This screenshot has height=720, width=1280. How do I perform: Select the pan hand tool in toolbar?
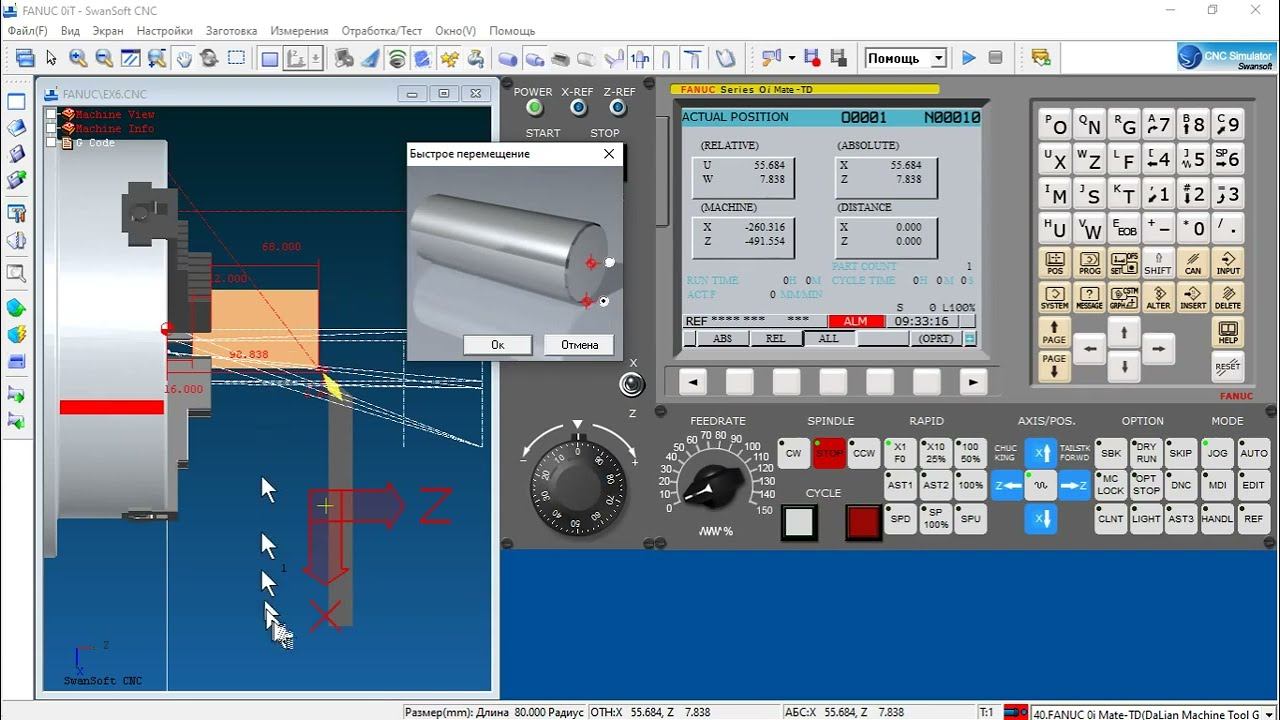(184, 59)
